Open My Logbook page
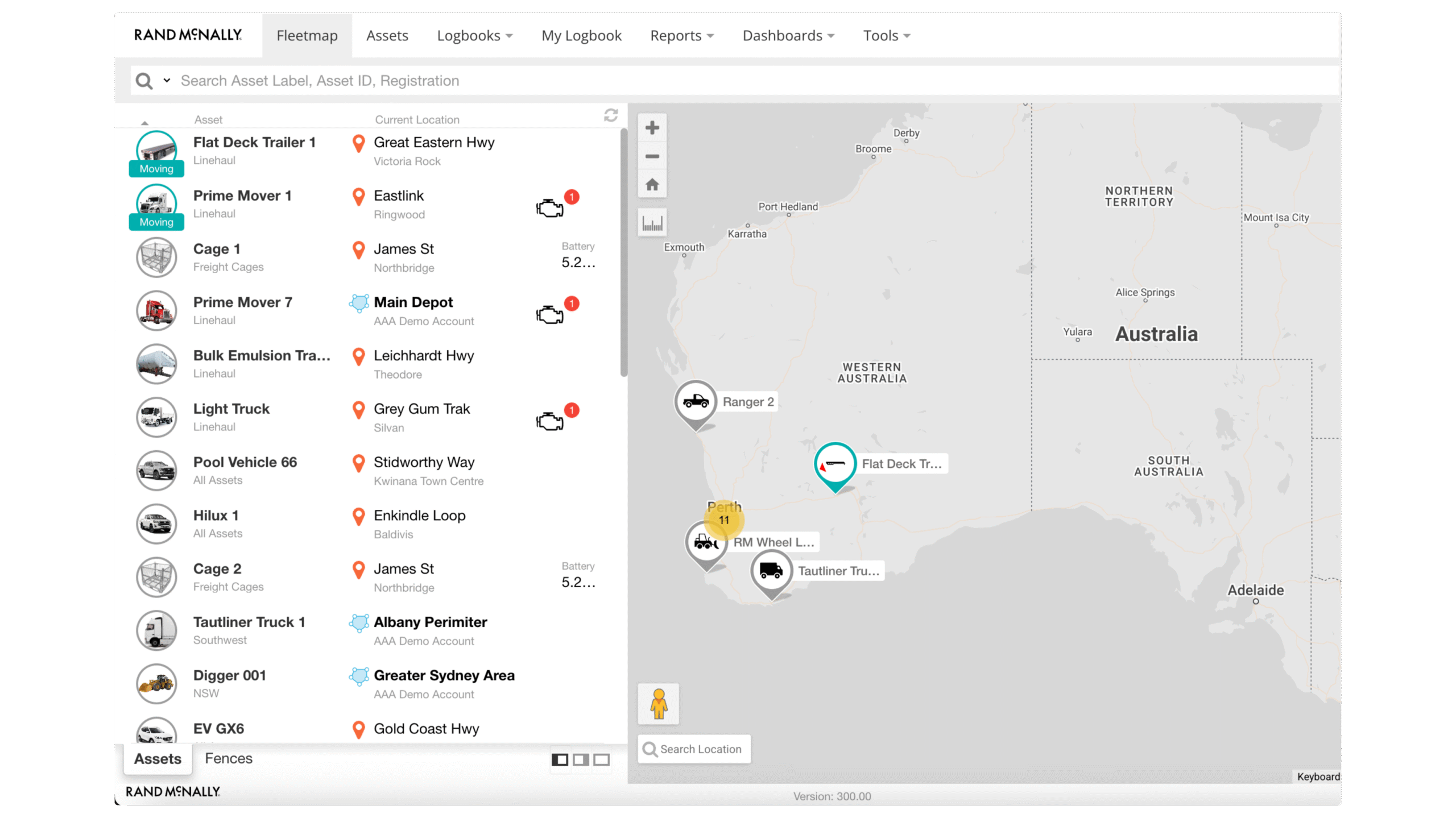Viewport: 1456px width, 818px height. 581,35
